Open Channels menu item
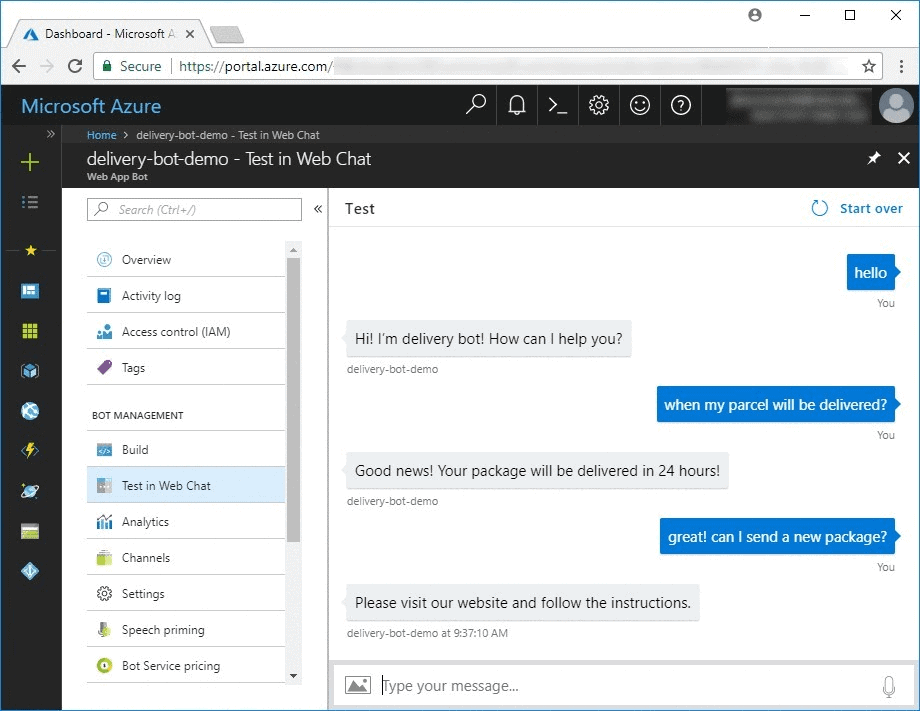Viewport: 920px width, 711px height. pos(186,557)
